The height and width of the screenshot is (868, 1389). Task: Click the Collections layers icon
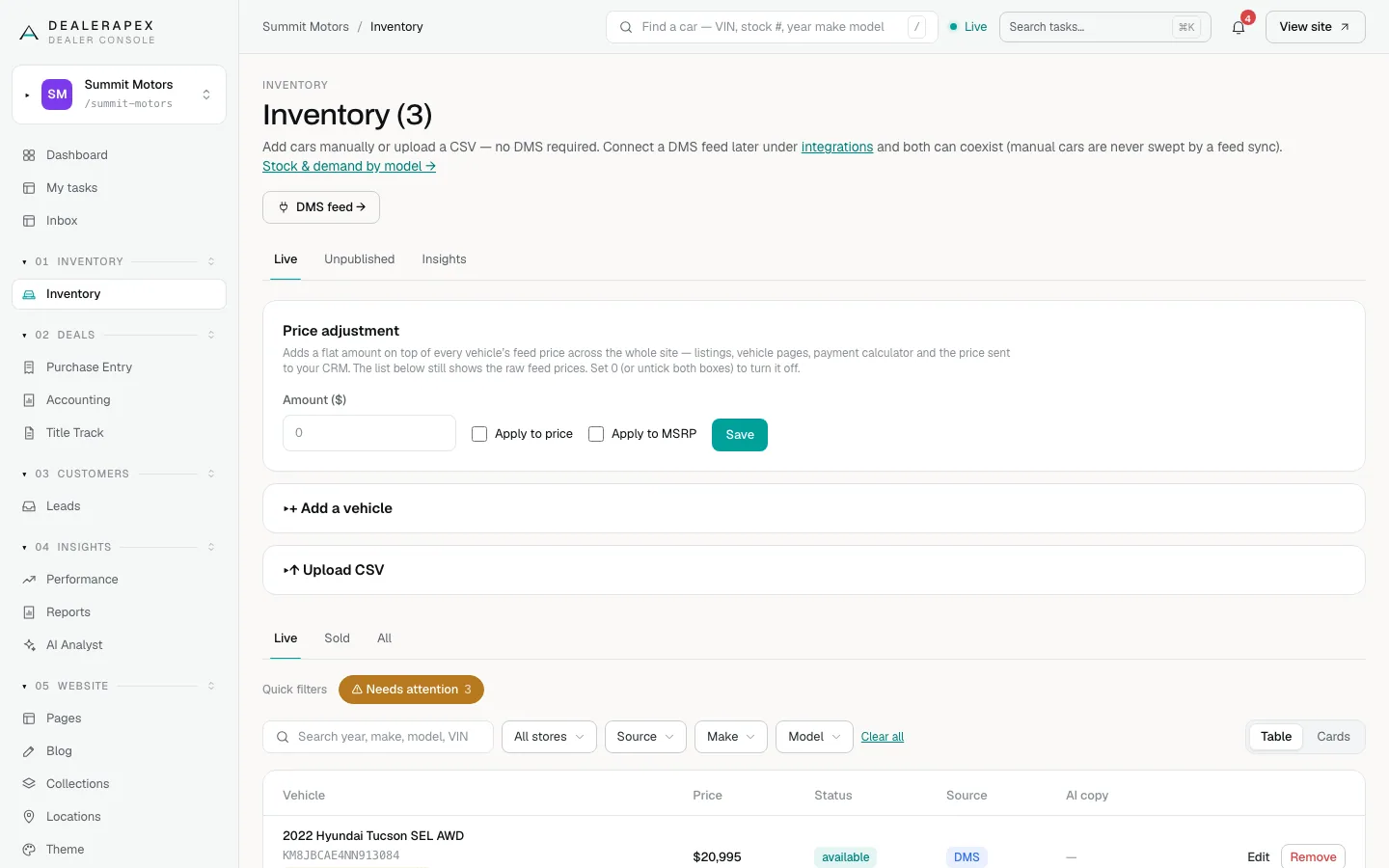pos(29,784)
